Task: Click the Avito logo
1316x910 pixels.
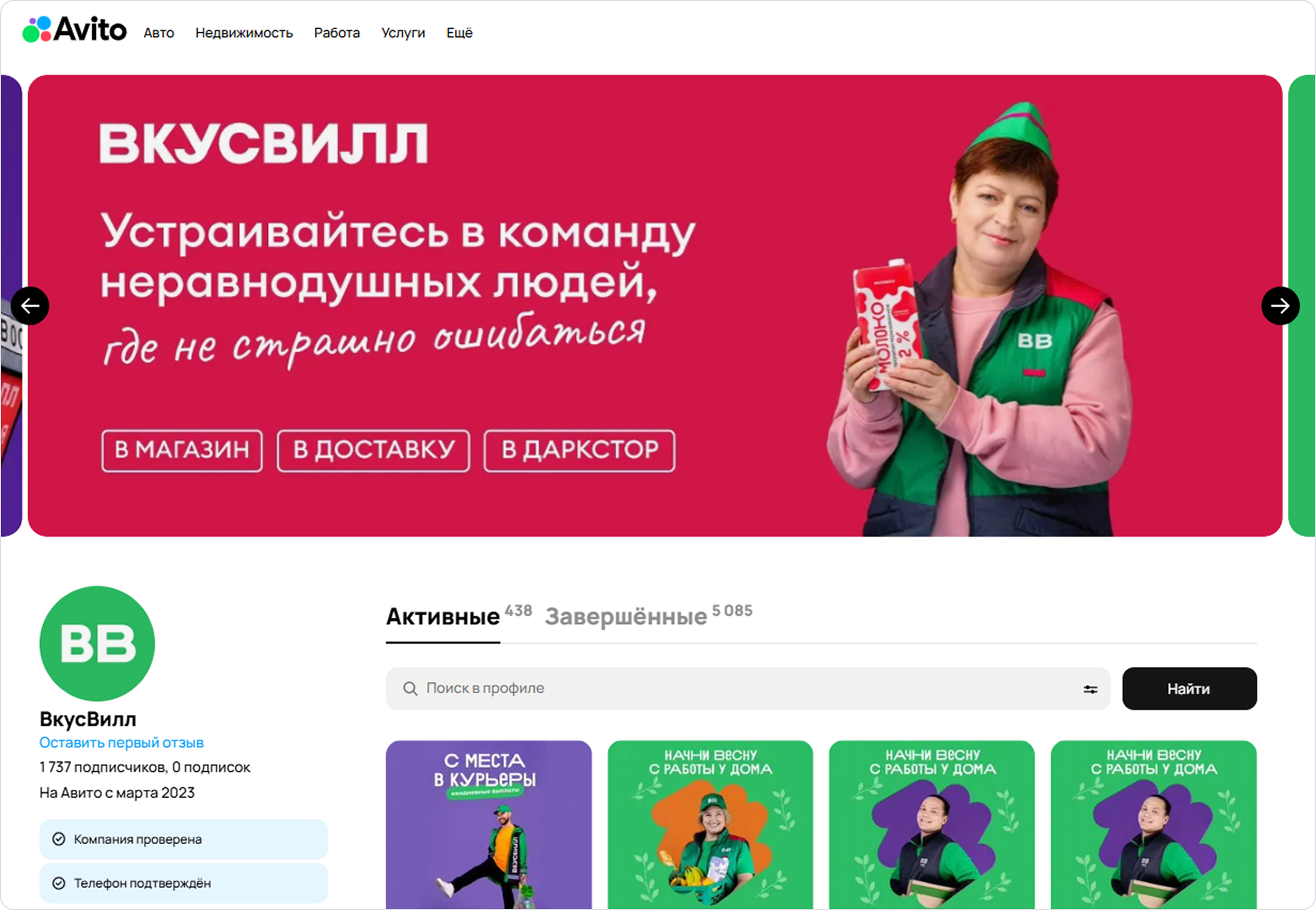Action: tap(74, 29)
